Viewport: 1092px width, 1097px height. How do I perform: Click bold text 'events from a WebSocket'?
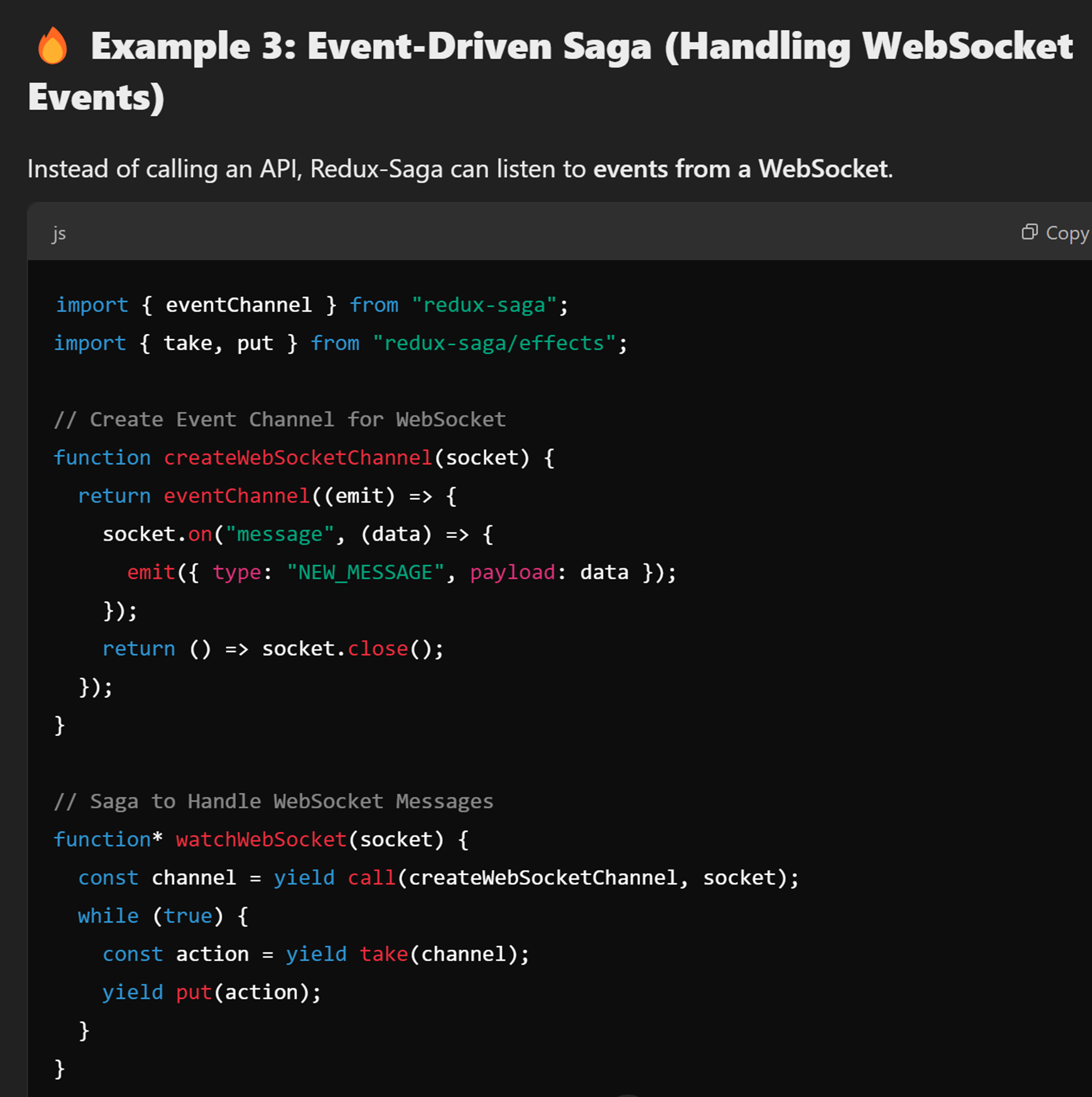740,169
